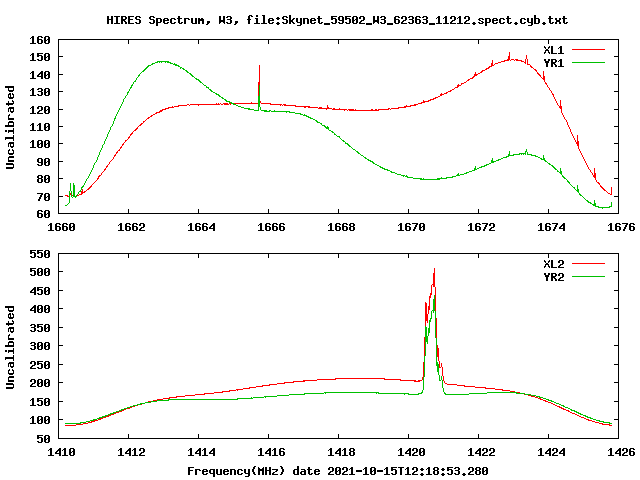
Task: Click the red XL1 legend line sample
Action: pyautogui.click(x=588, y=50)
